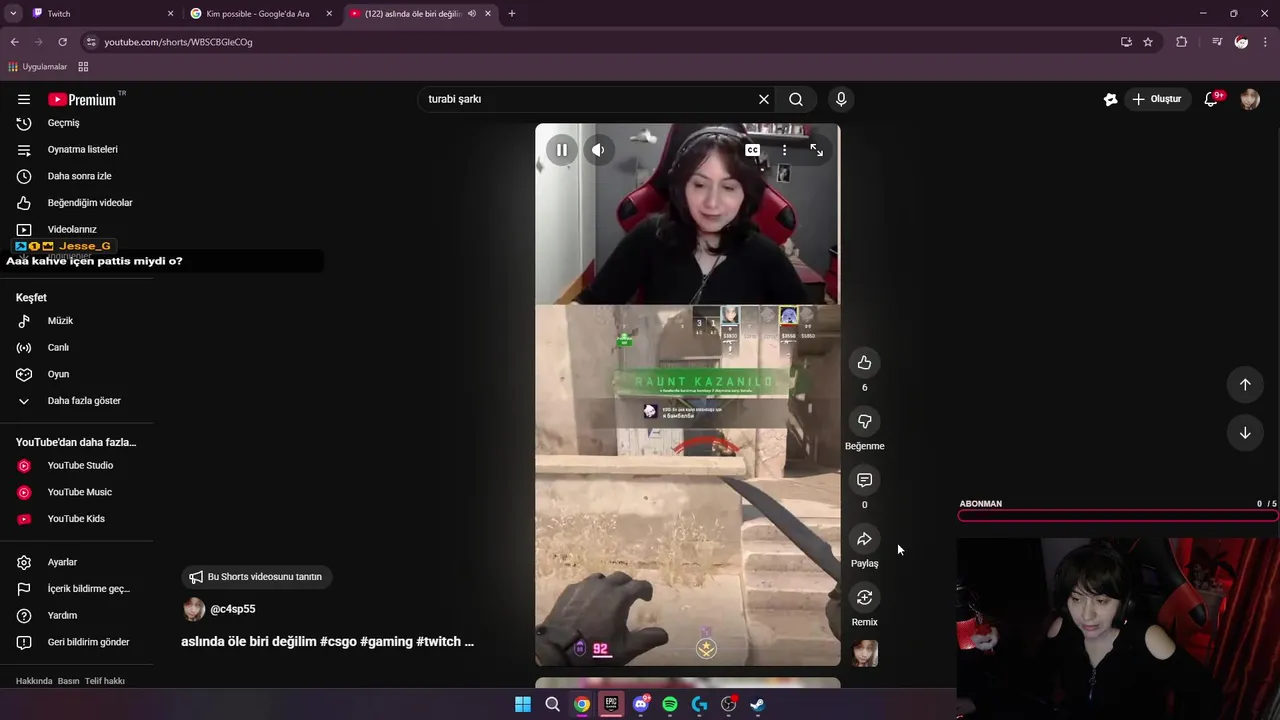
Task: Bookmark this page with star icon
Action: coord(1148,42)
